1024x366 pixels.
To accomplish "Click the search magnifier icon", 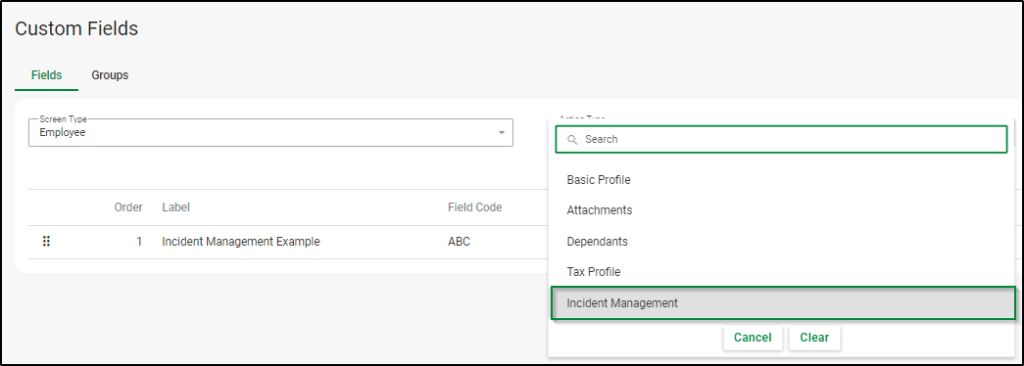I will pos(572,140).
